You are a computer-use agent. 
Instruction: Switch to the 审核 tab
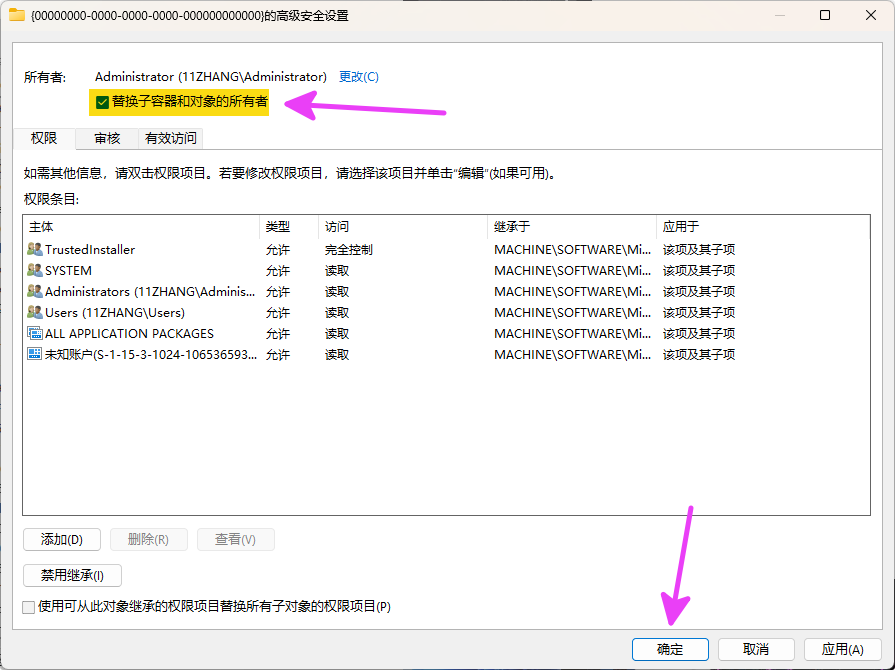click(107, 139)
